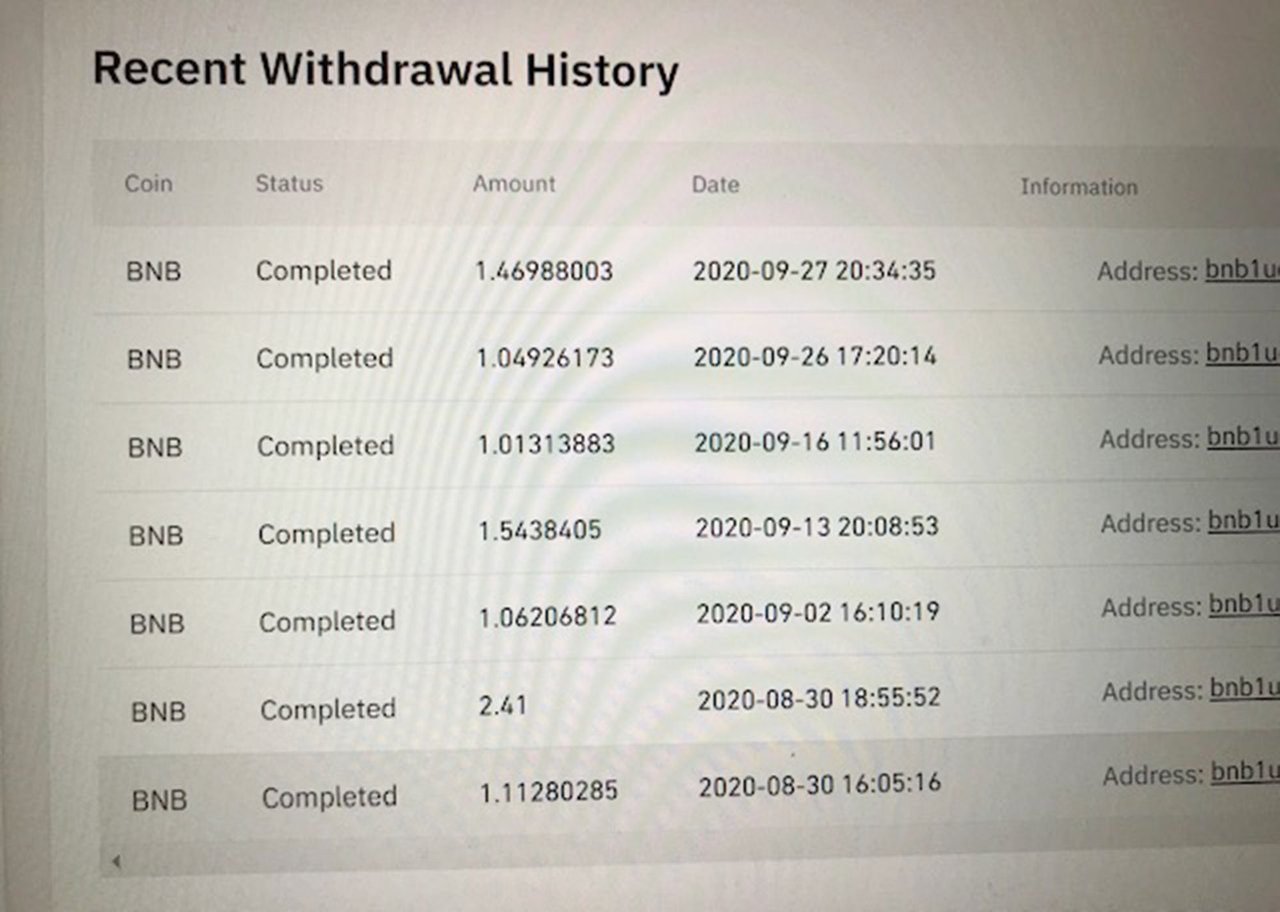Select the Status column header

click(x=289, y=184)
